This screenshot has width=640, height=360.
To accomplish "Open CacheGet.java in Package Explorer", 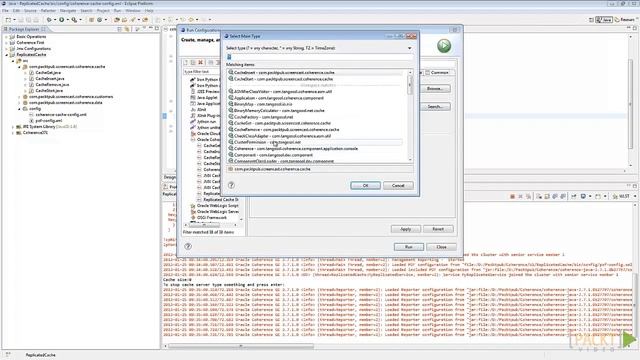I will click(48, 73).
